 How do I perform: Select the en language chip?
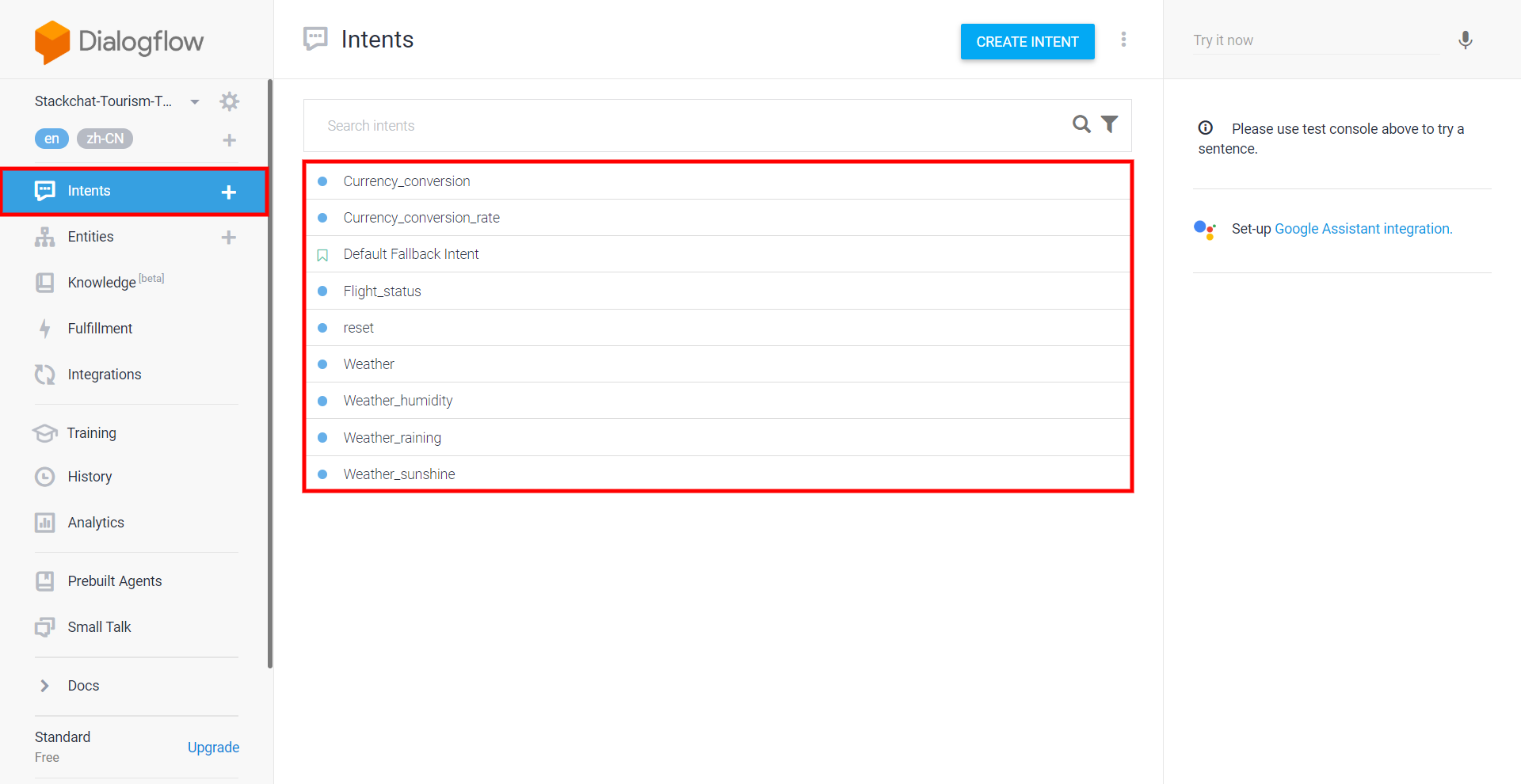51,139
